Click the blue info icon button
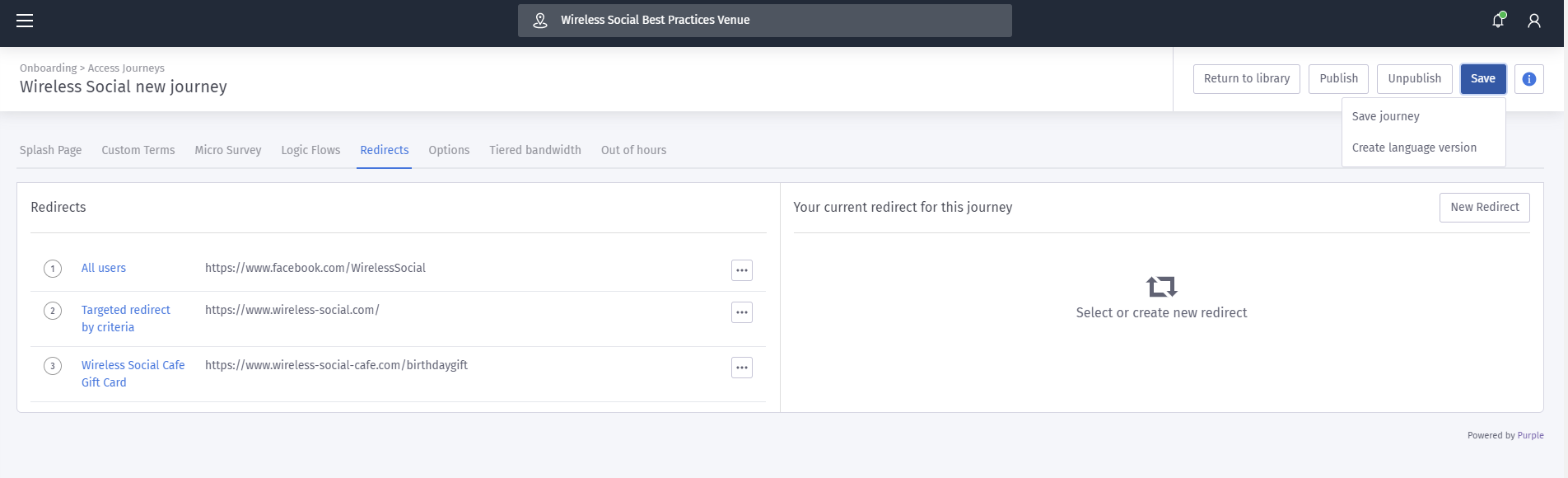This screenshot has width=1568, height=478. click(x=1529, y=79)
